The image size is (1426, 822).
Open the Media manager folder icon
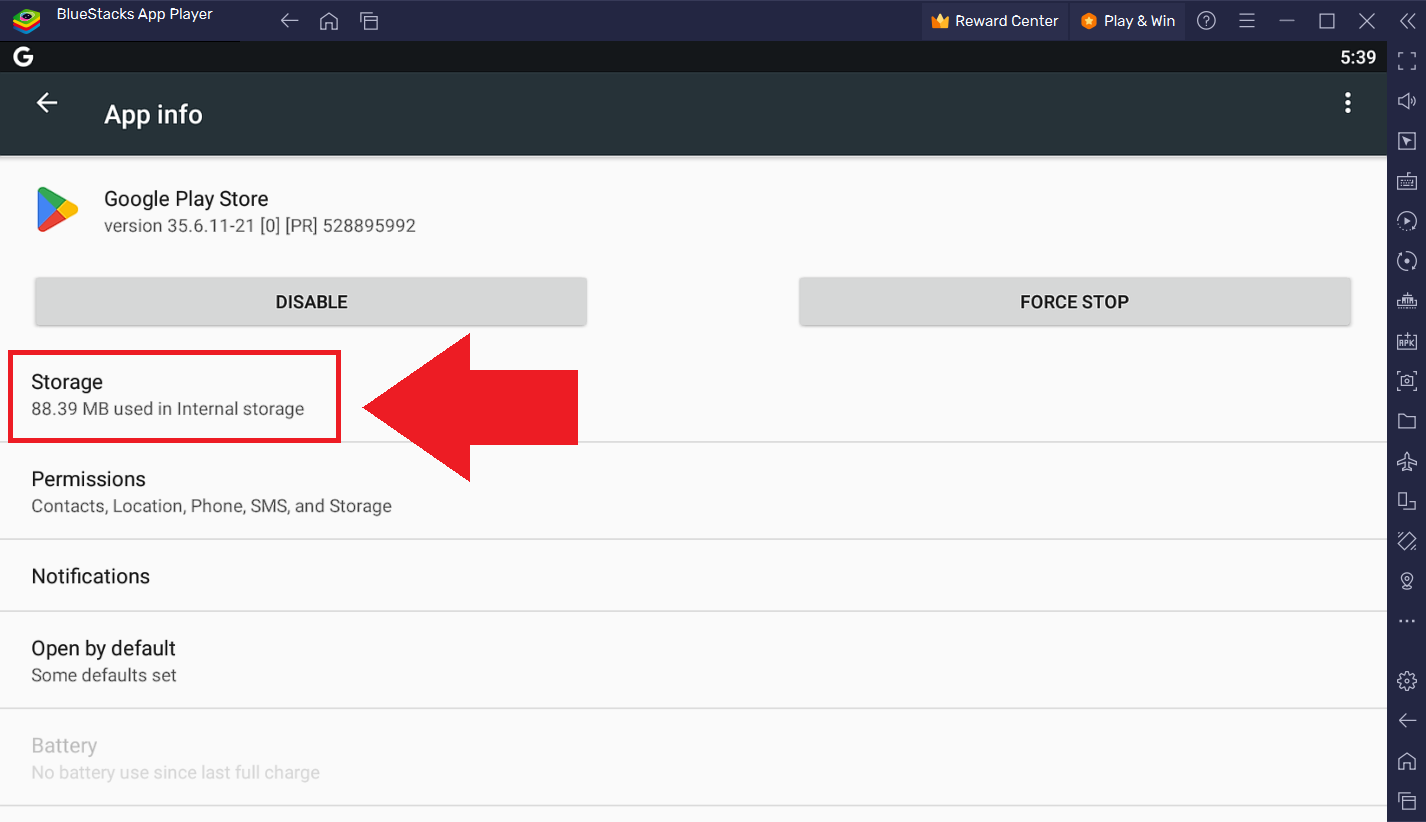coord(1406,421)
